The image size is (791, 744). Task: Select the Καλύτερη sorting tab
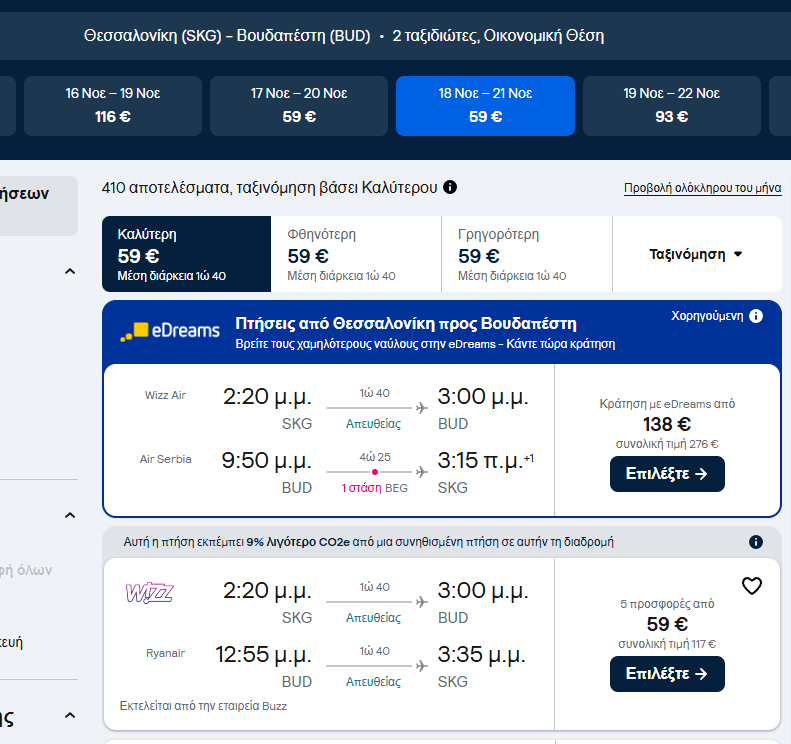click(186, 254)
